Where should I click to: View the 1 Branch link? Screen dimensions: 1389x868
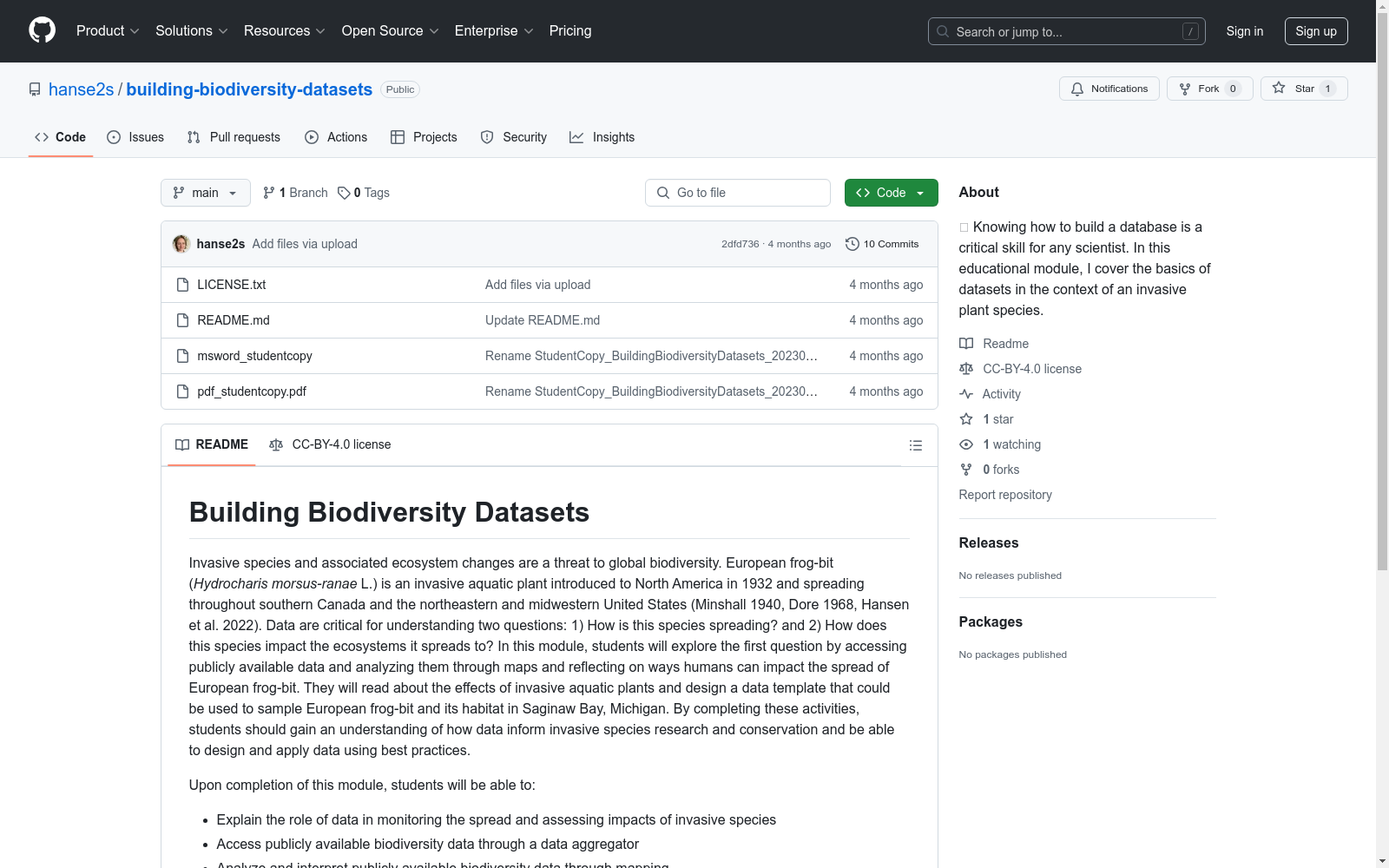pyautogui.click(x=296, y=193)
